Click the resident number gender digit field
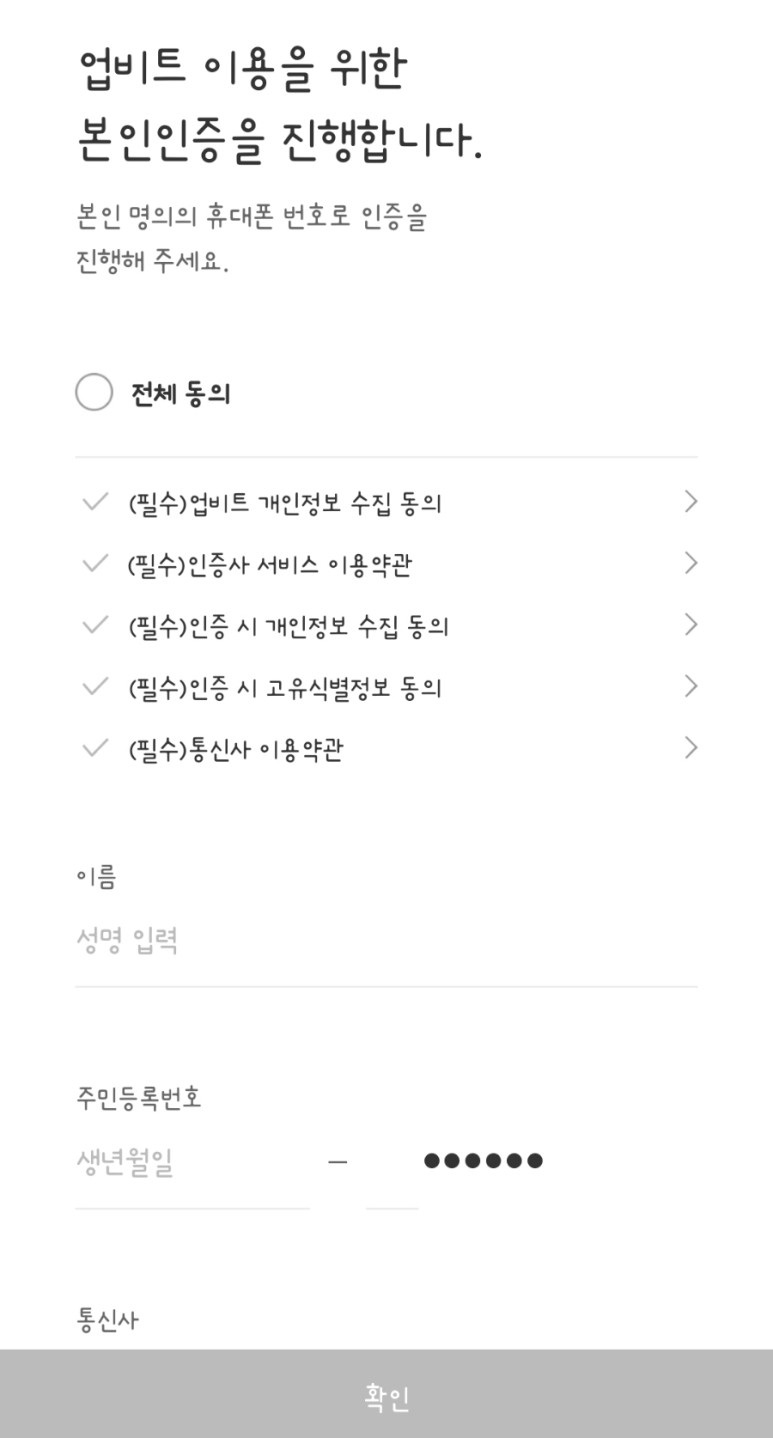 coord(391,1163)
